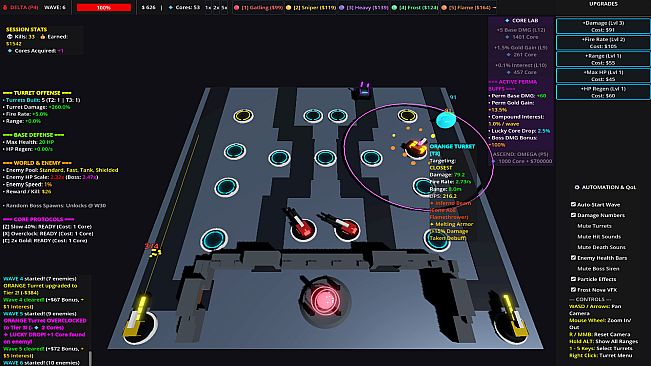Click the diamond icon next to Cores Acquired
This screenshot has height=366, width=651.
pos(10,51)
